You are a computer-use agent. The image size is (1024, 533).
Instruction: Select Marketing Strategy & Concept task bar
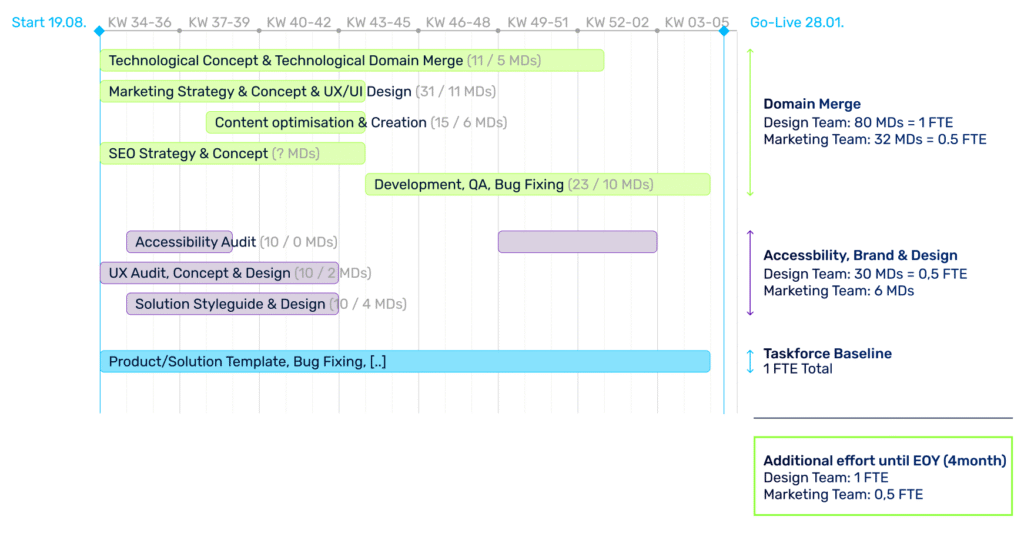coord(232,92)
